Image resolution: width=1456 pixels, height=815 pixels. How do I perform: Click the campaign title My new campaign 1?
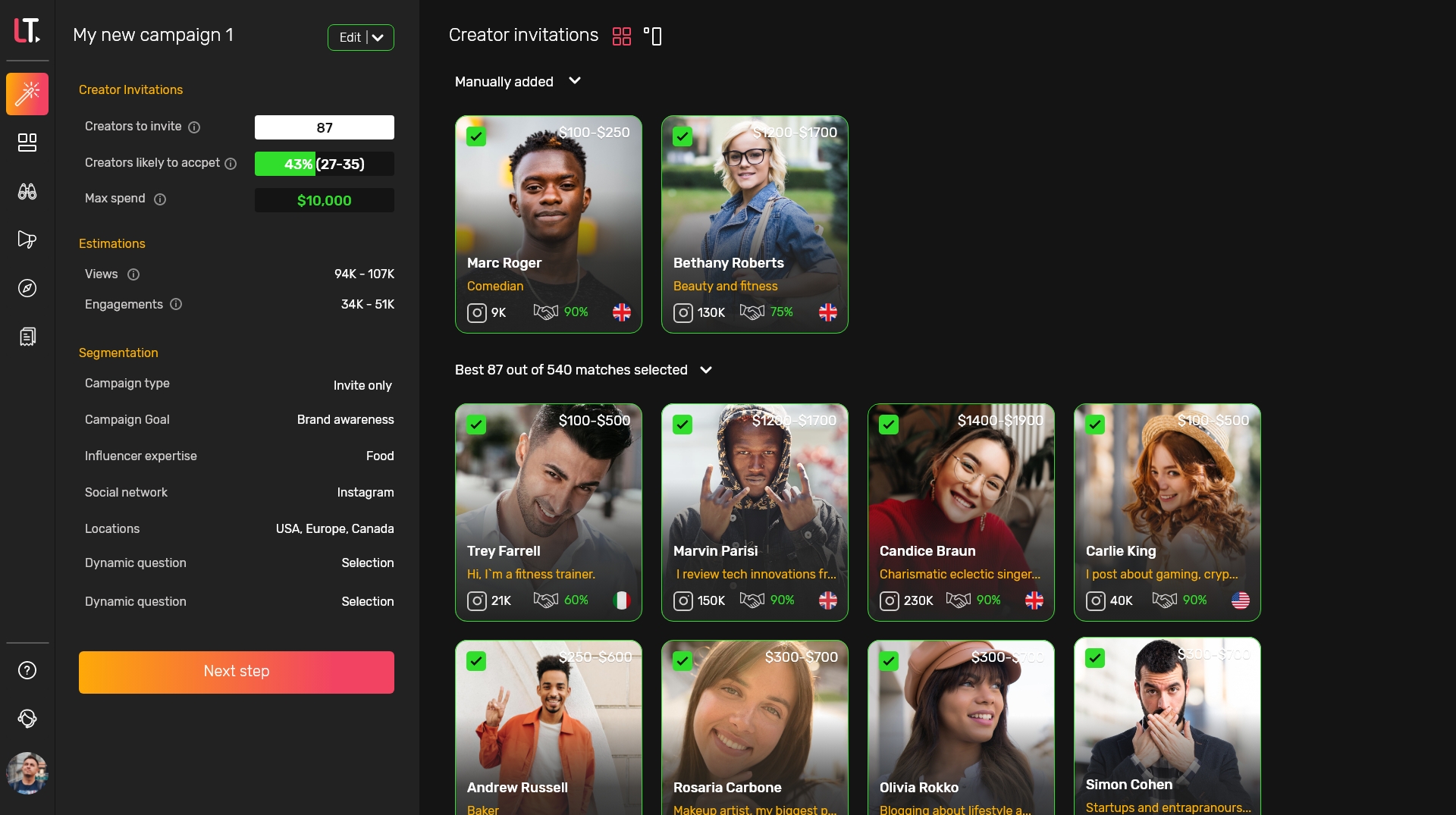153,35
